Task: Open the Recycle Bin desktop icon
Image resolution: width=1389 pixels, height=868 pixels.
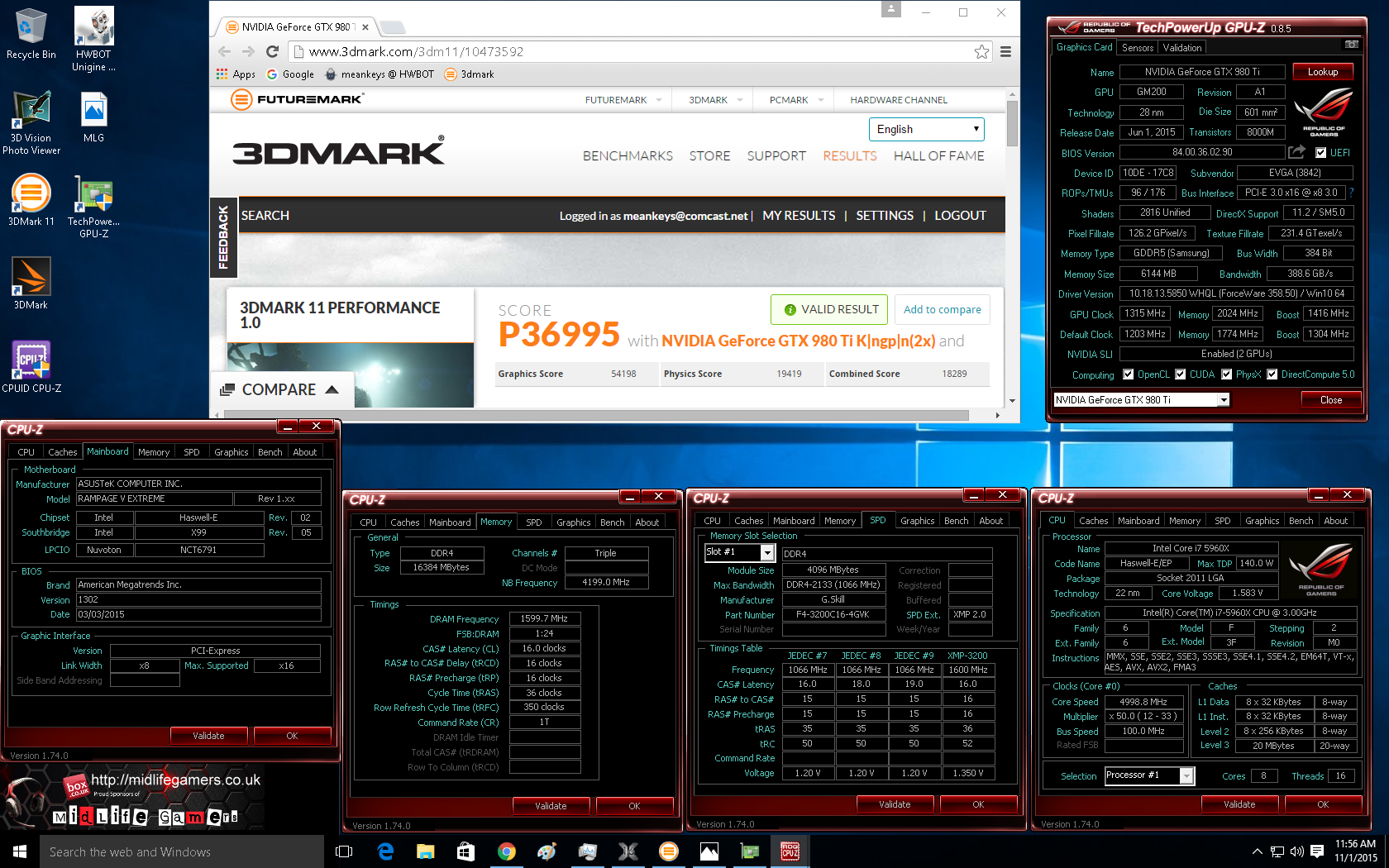Action: (x=31, y=33)
